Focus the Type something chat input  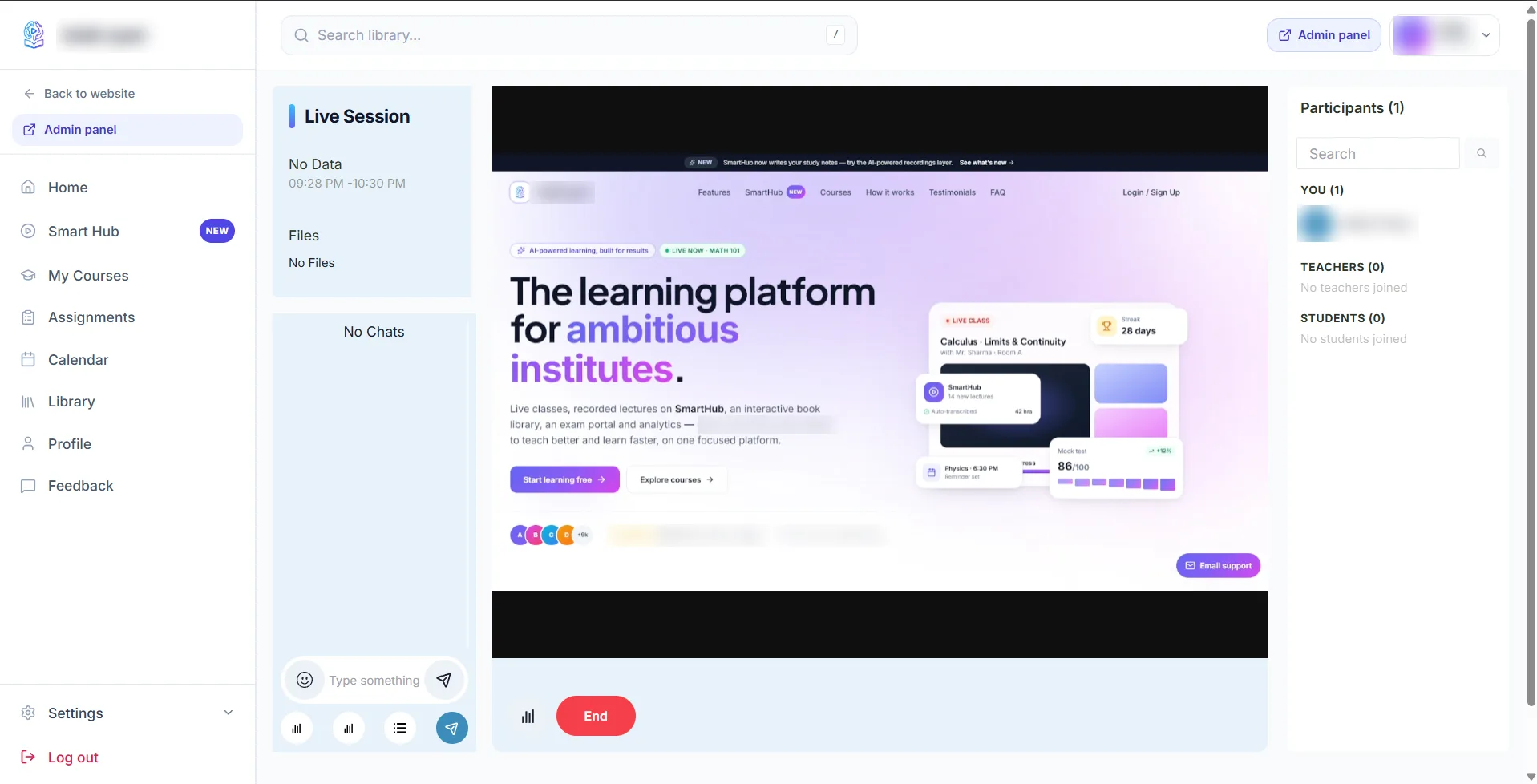(374, 680)
